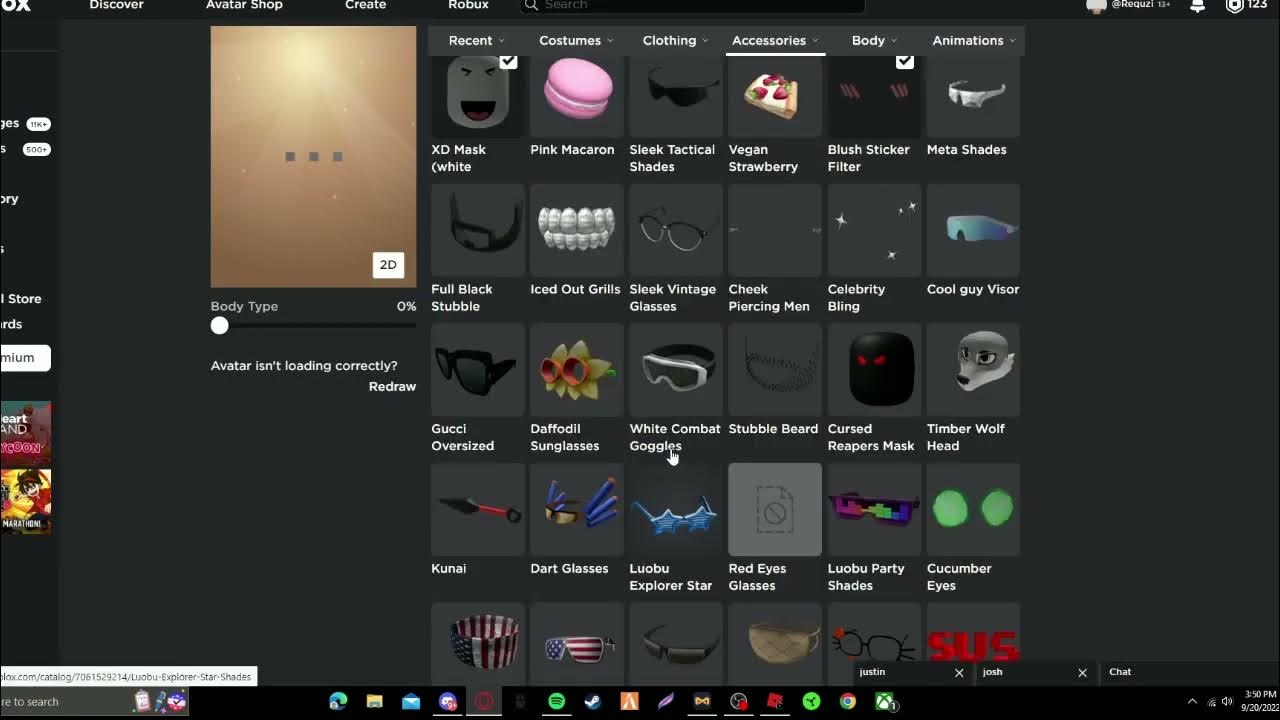Select the Blush Sticker Filter thumbnail
Screen dimensions: 1280x720
[873, 95]
